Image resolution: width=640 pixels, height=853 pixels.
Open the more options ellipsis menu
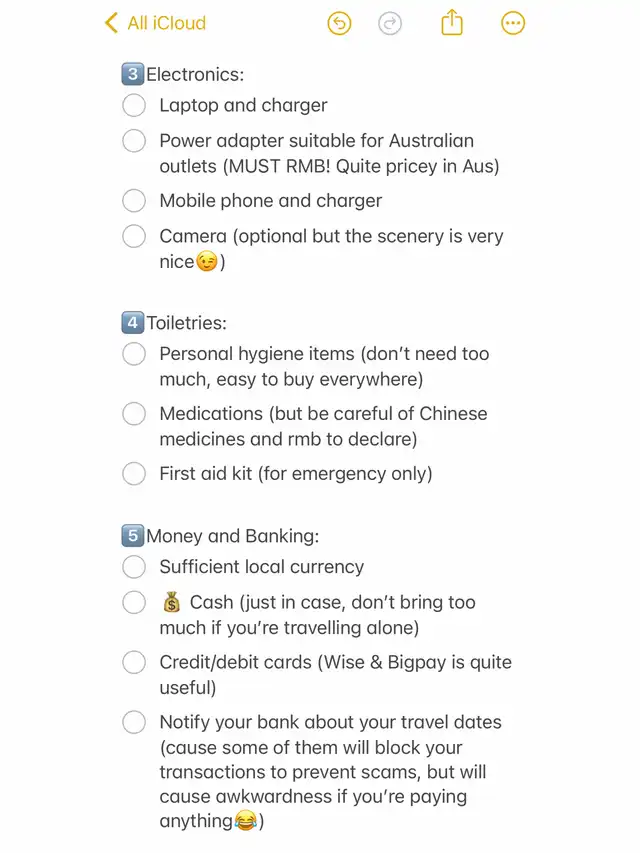click(x=513, y=23)
